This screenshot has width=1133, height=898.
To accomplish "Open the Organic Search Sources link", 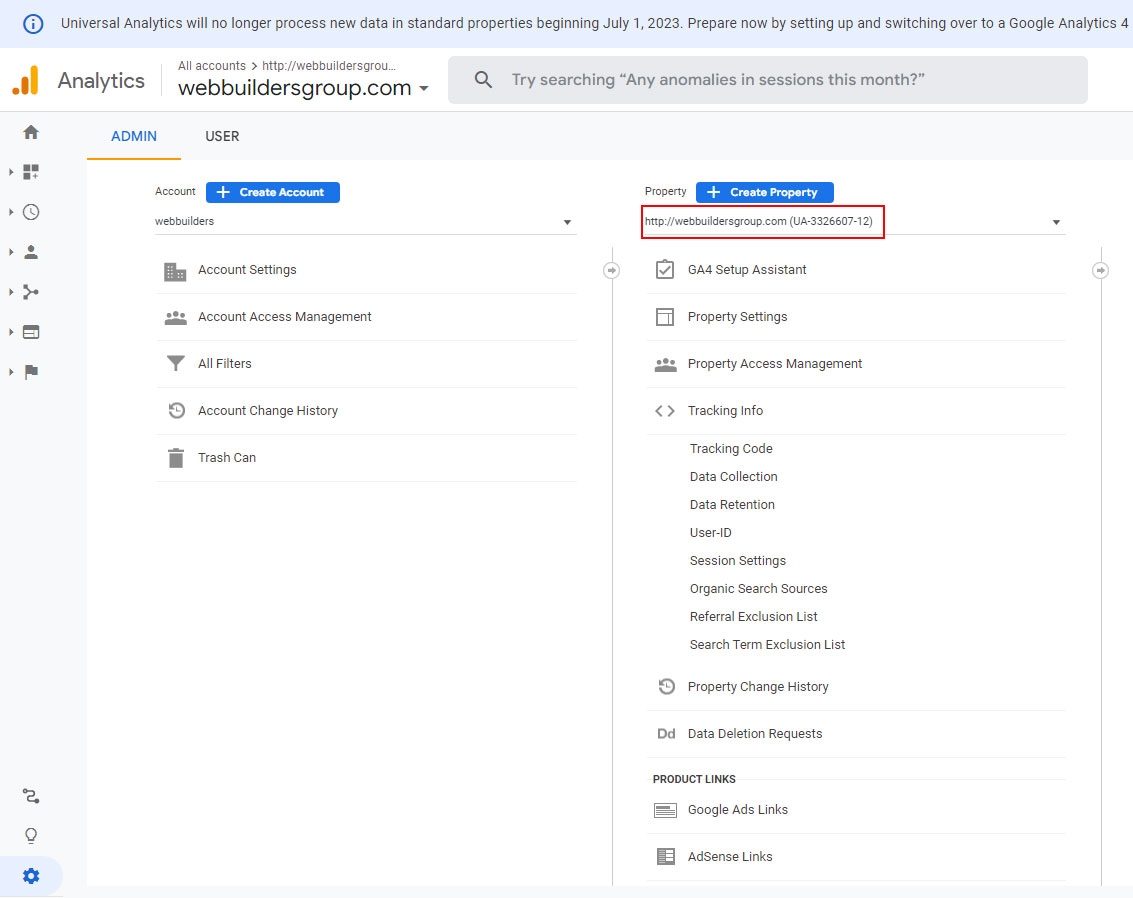I will [x=759, y=589].
